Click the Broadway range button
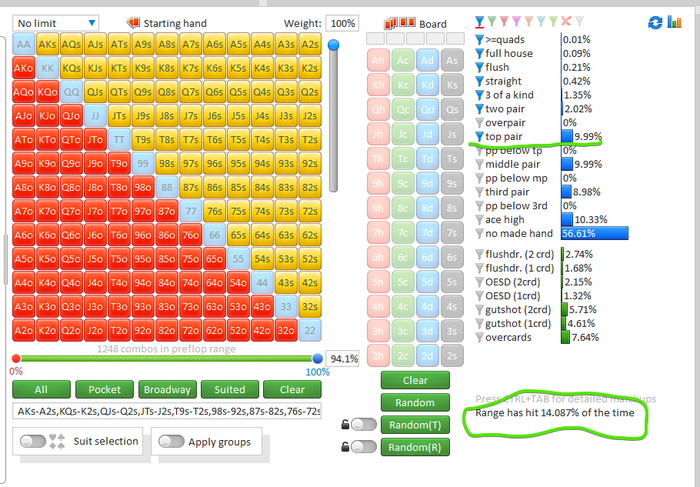Image resolution: width=700 pixels, height=487 pixels. 167,390
